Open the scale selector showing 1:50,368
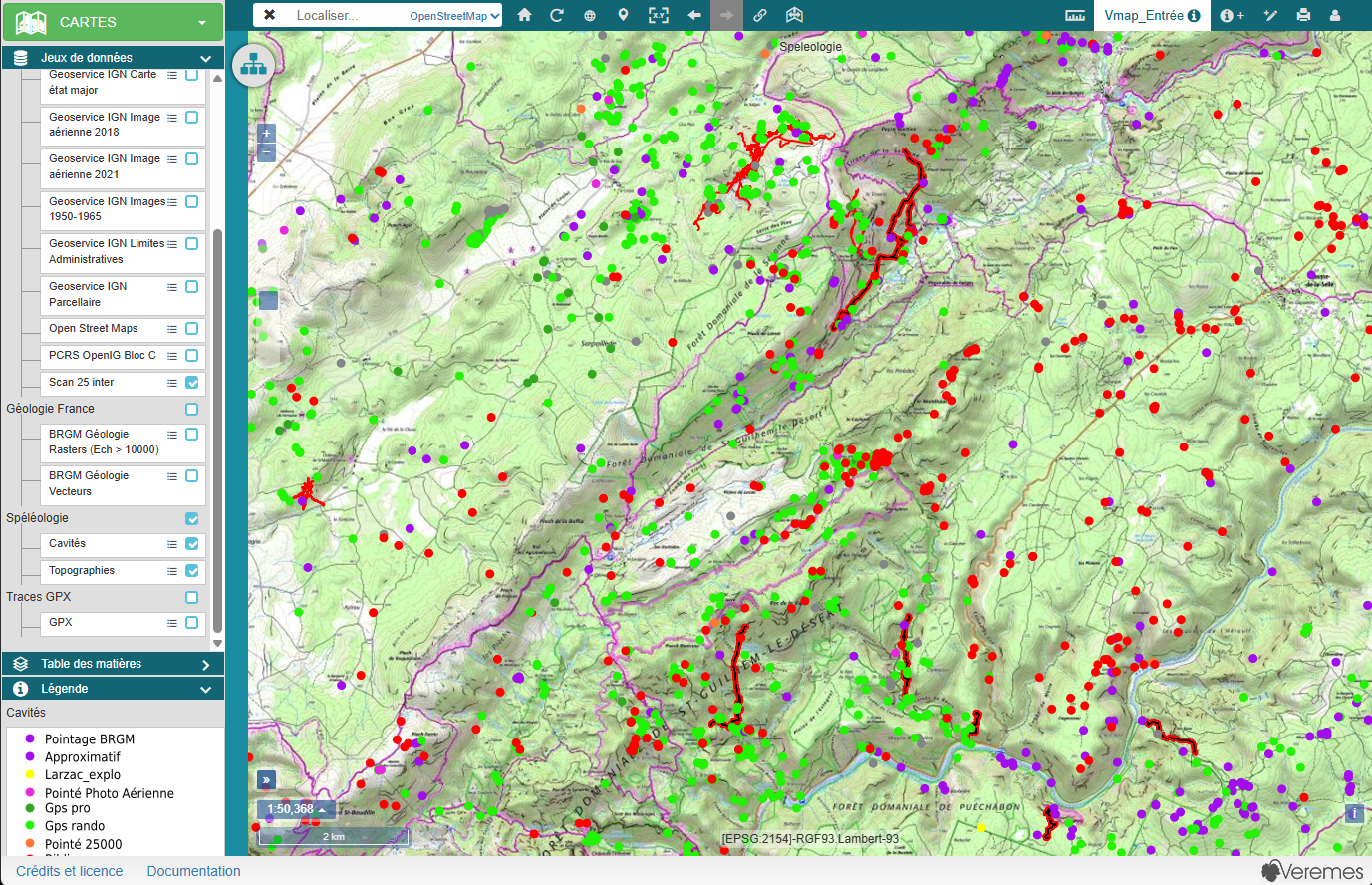This screenshot has height=885, width=1372. [295, 809]
